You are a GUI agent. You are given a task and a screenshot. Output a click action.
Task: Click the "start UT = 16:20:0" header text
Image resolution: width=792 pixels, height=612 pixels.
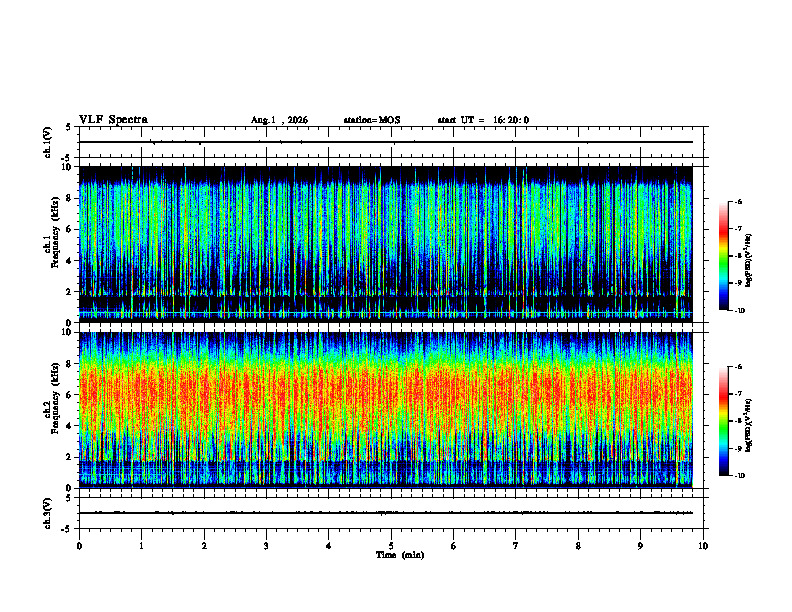(483, 120)
